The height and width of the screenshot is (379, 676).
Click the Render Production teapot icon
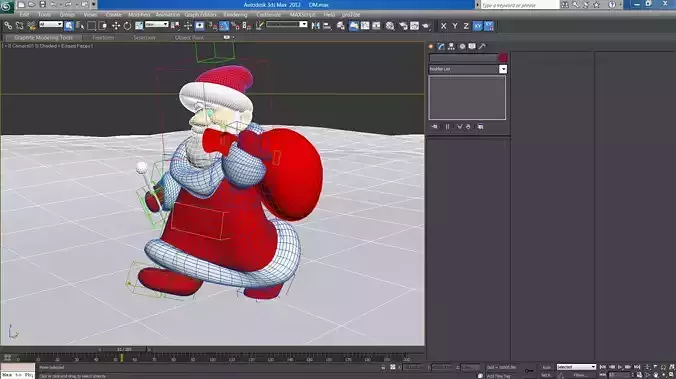pos(426,26)
